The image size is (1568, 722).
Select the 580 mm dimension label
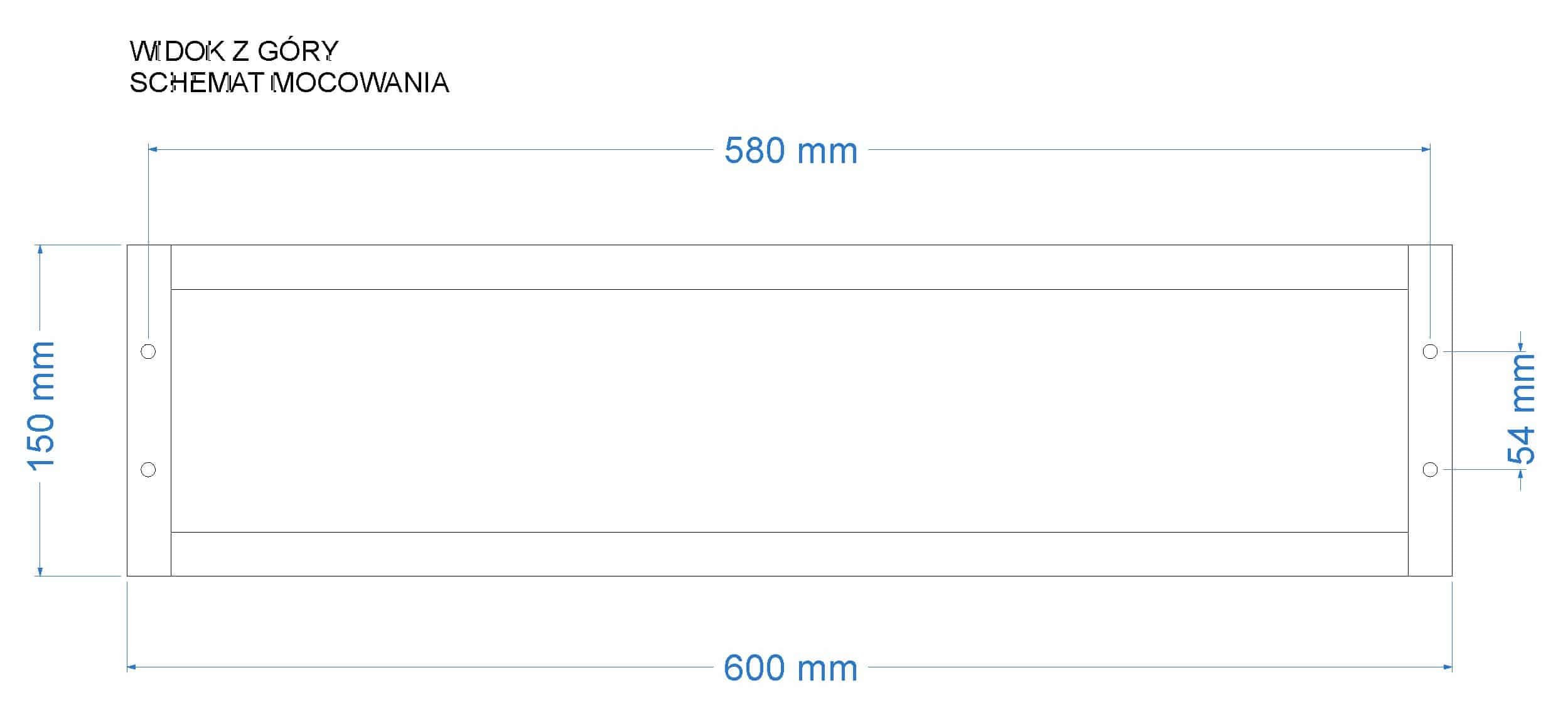click(x=790, y=151)
